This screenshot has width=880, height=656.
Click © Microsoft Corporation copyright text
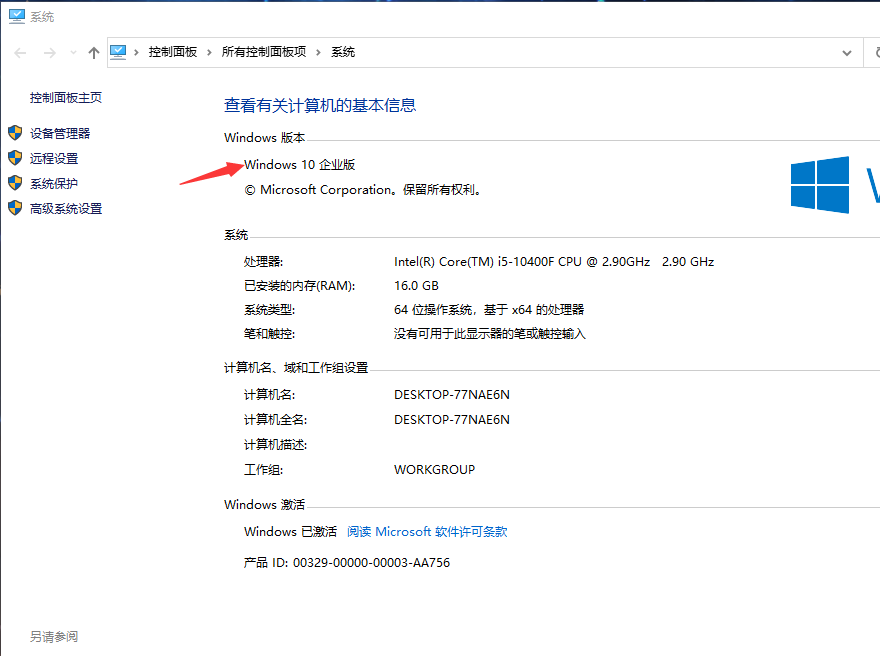[x=363, y=190]
